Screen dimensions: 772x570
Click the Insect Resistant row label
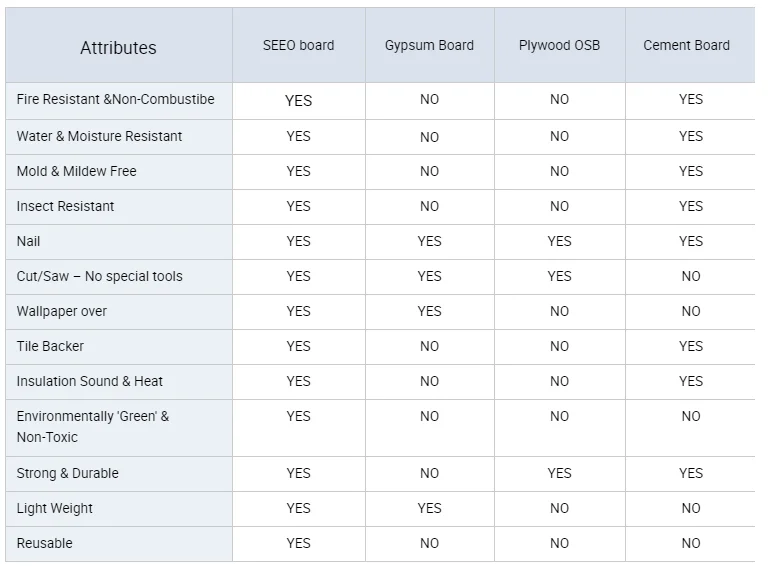[x=65, y=206]
